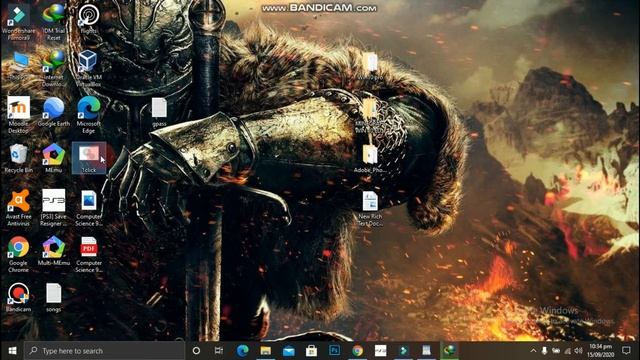Open the Windows Start menu
Viewport: 640px width, 360px height.
[x=12, y=351]
